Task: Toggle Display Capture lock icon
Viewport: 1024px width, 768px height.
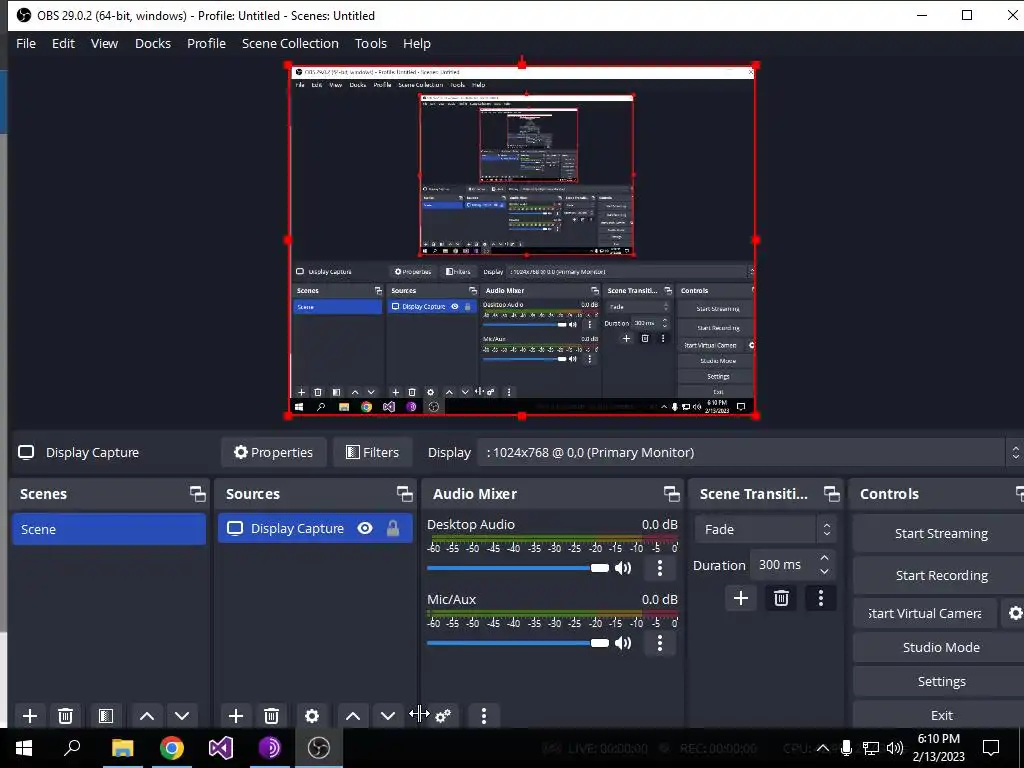Action: (x=392, y=528)
